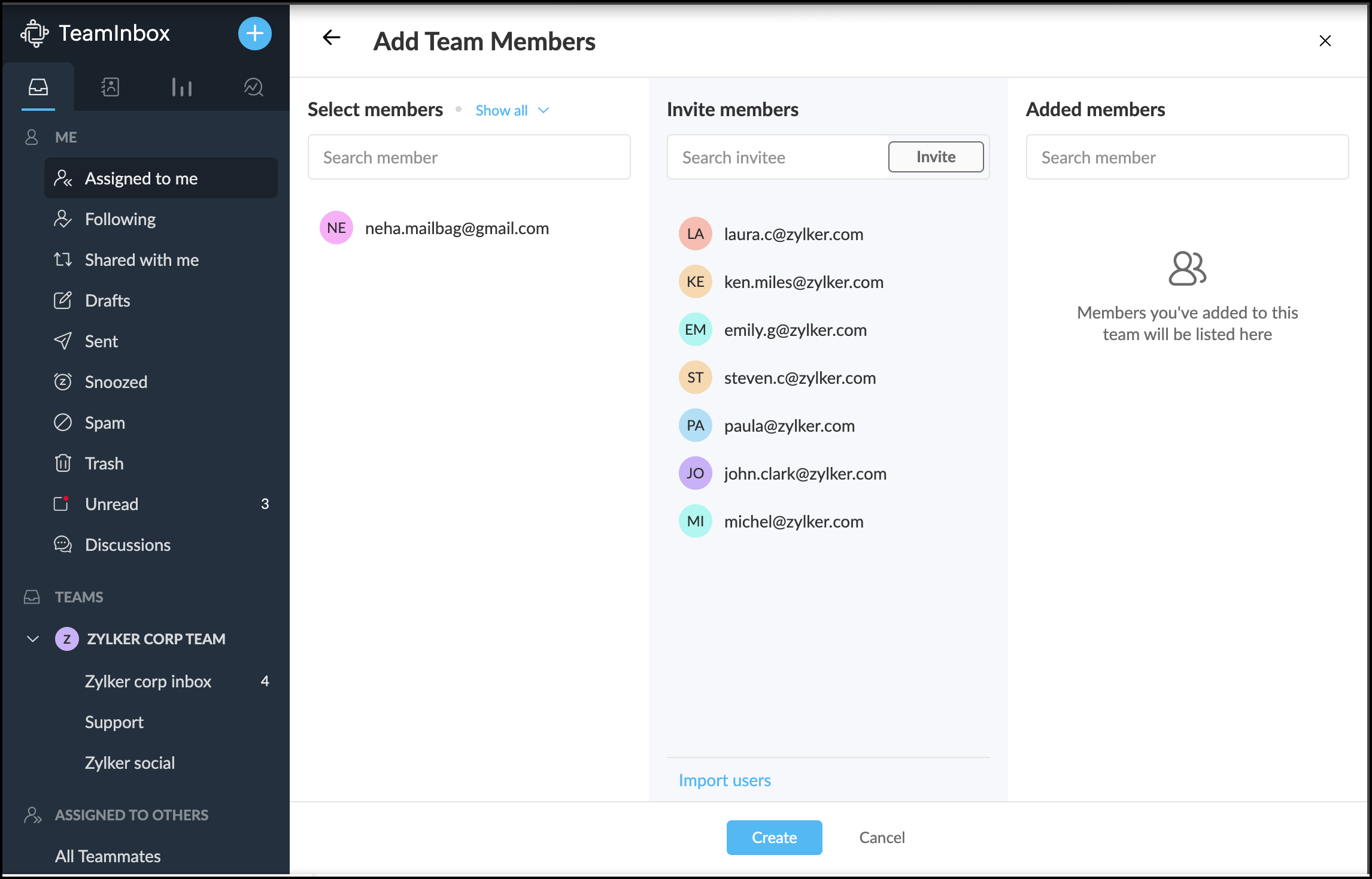Open the Insights trends icon
The image size is (1372, 879).
254,86
